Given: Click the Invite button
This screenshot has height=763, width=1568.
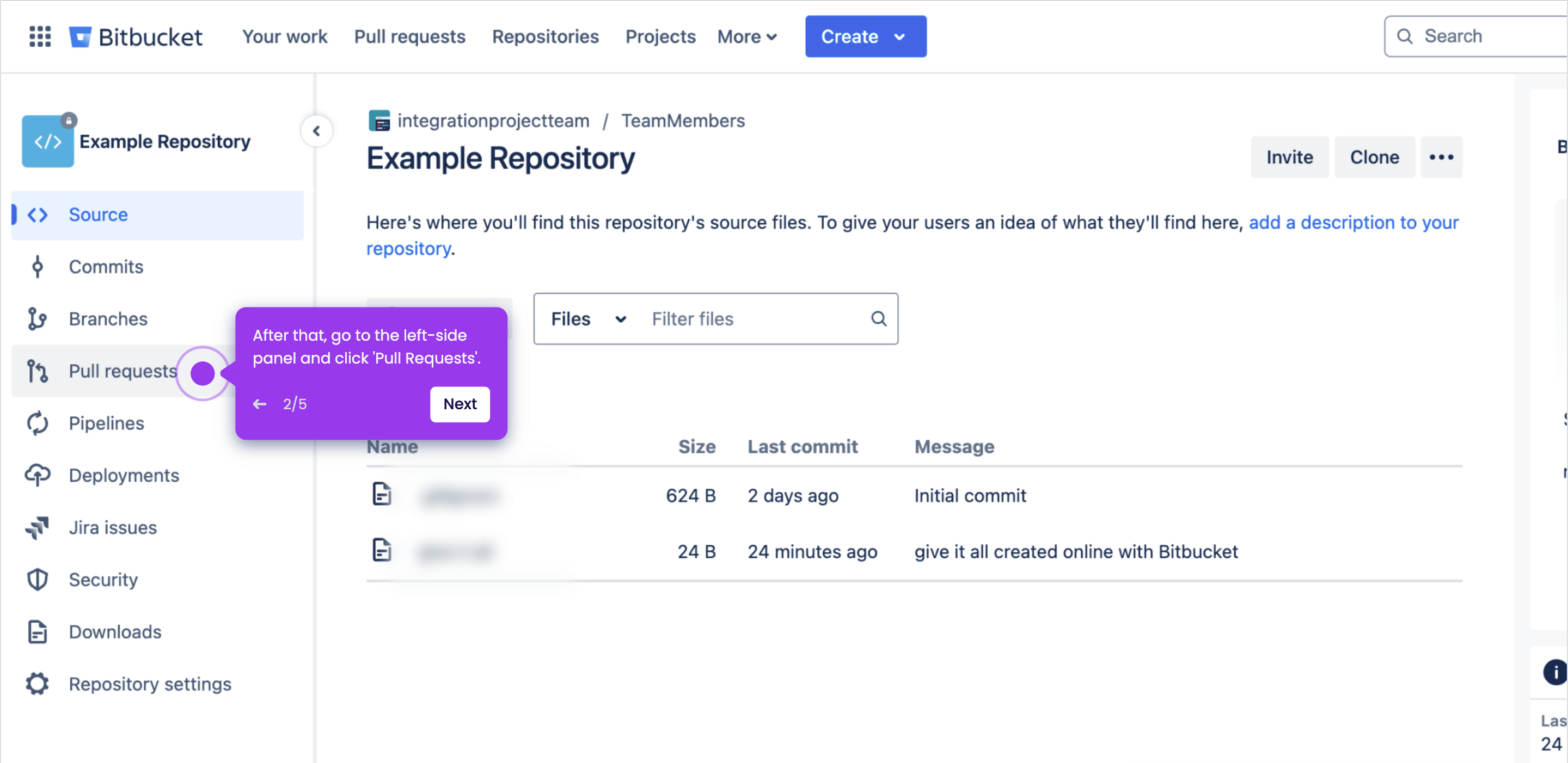Looking at the screenshot, I should (x=1290, y=157).
